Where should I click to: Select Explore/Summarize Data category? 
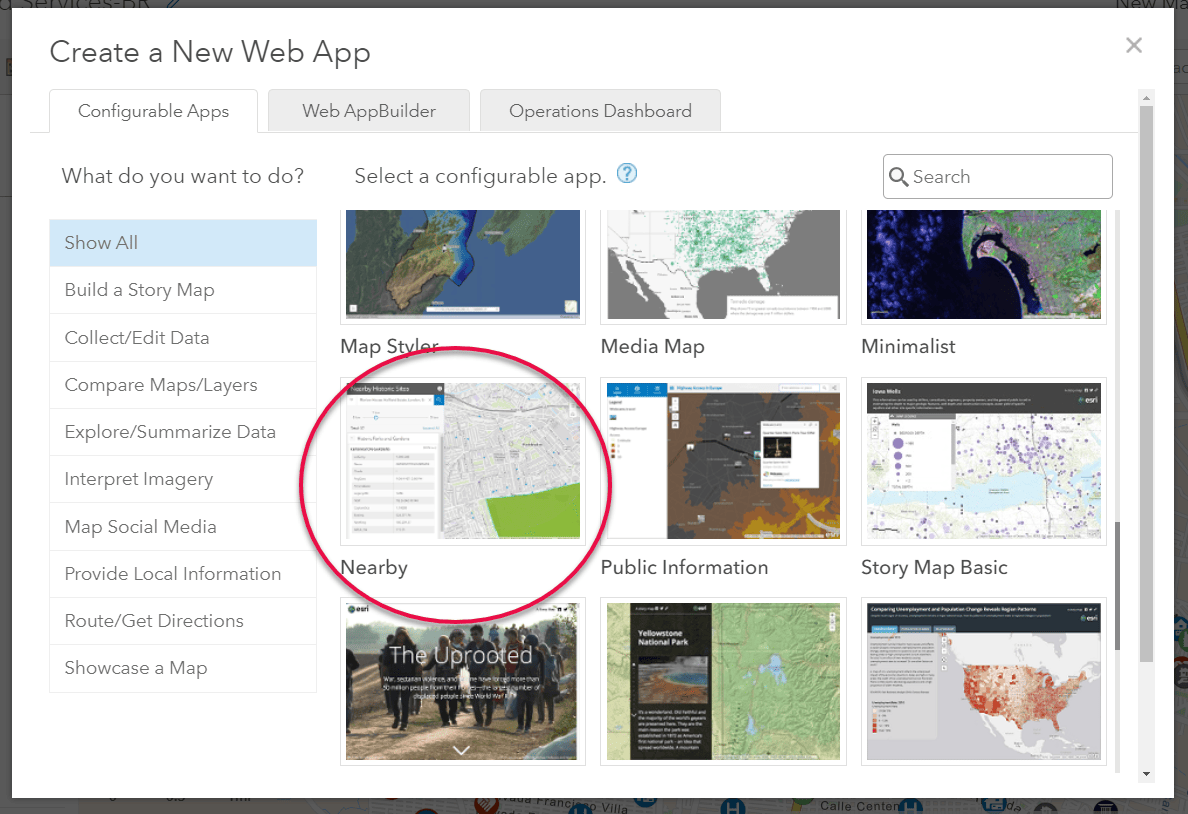183,432
